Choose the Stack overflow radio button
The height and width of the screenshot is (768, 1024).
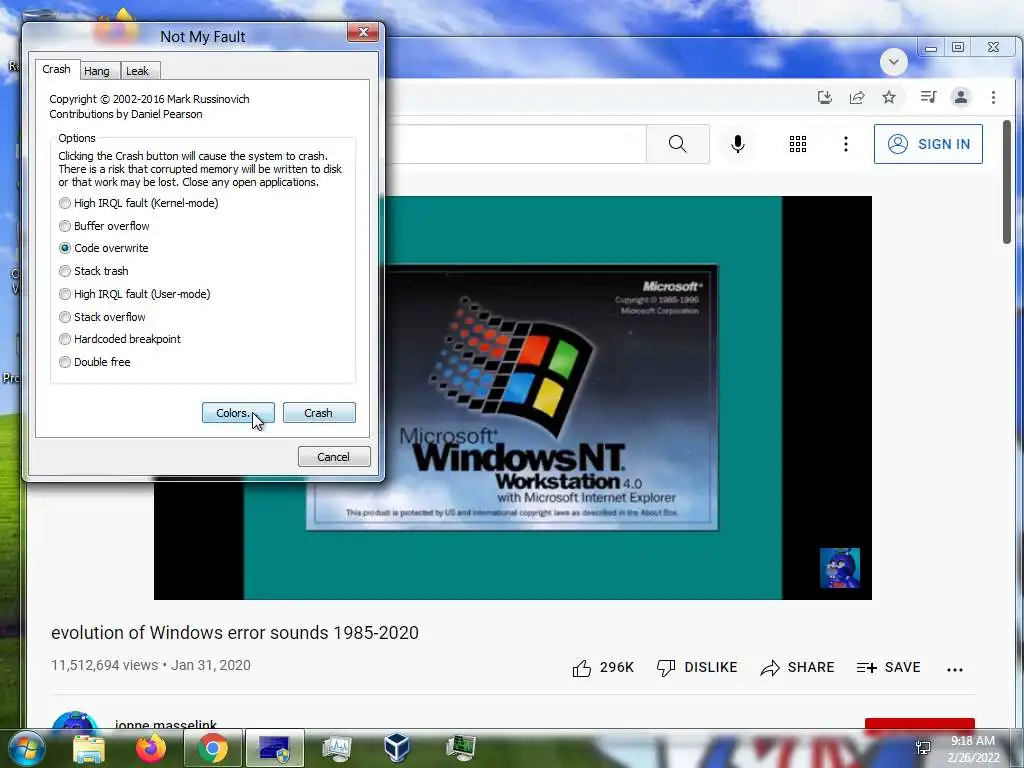click(x=103, y=317)
